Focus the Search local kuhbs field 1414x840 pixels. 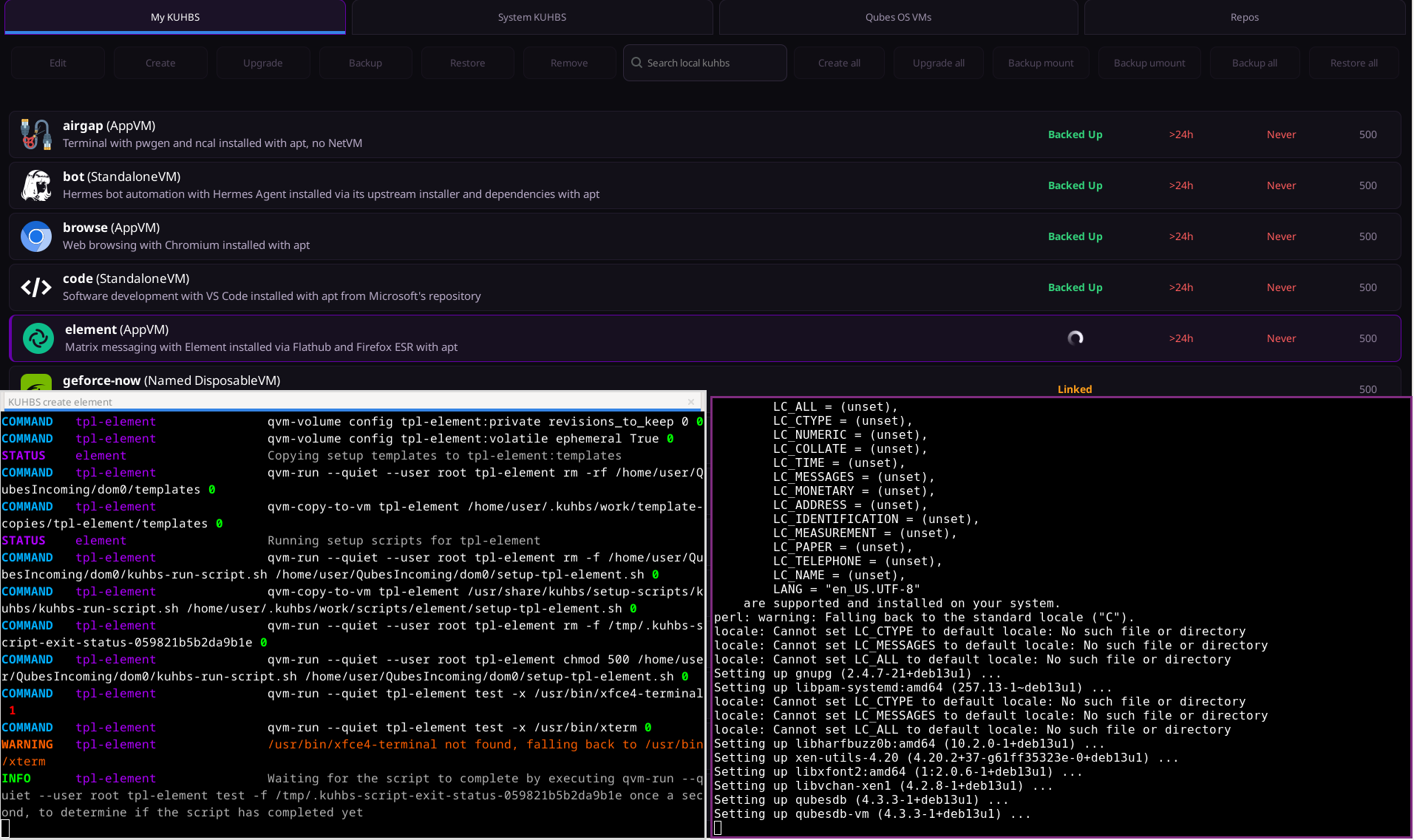705,63
